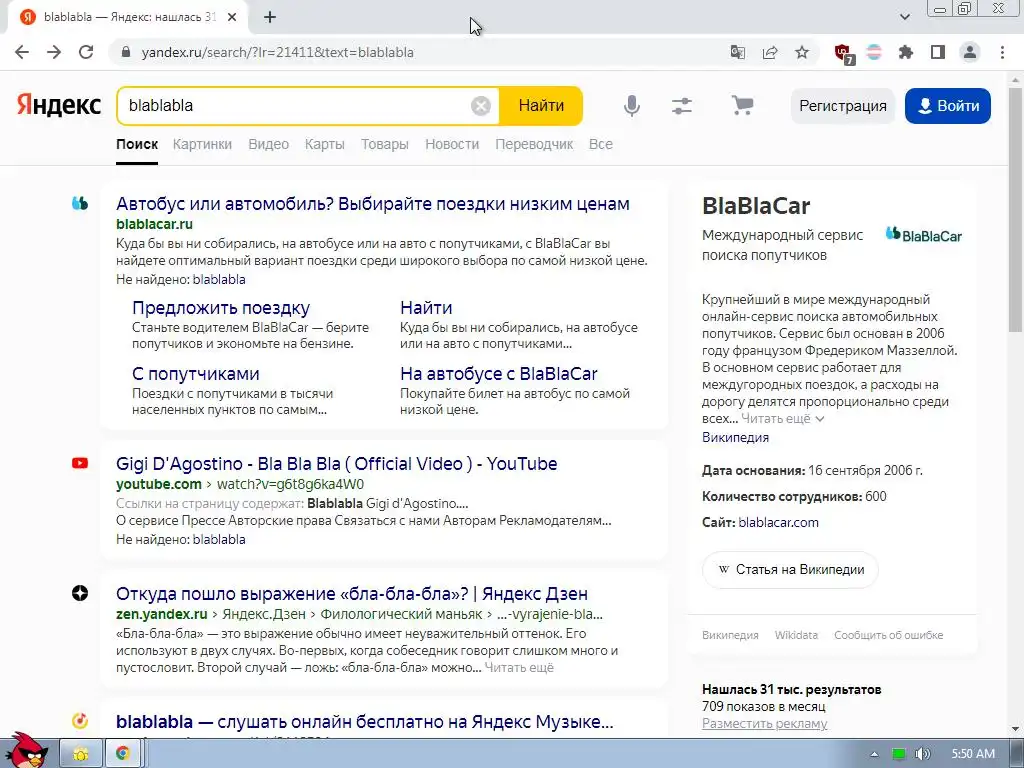The width and height of the screenshot is (1024, 768).
Task: Open the shopping cart icon
Action: tap(743, 105)
